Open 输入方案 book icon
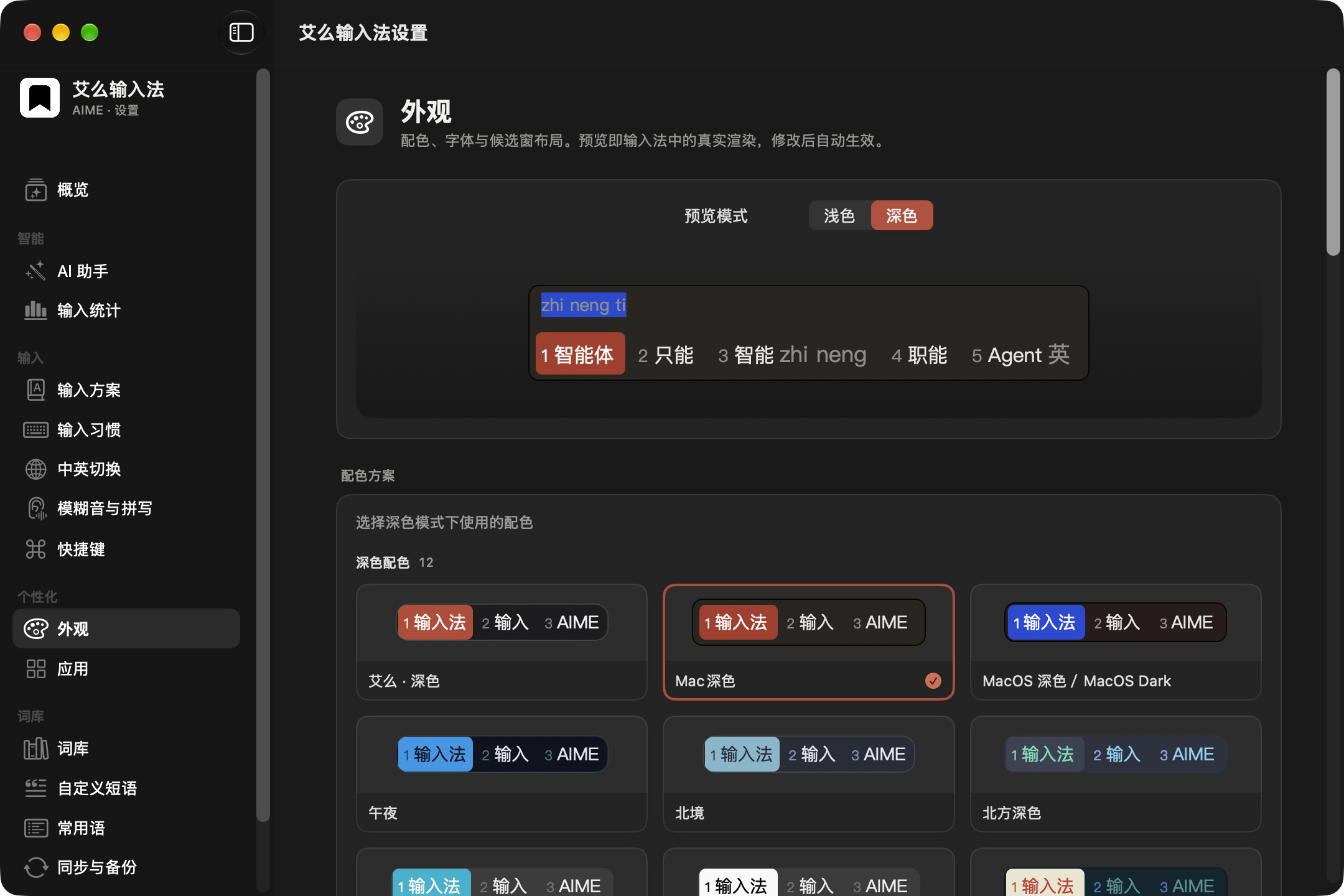1344x896 pixels. click(x=36, y=390)
